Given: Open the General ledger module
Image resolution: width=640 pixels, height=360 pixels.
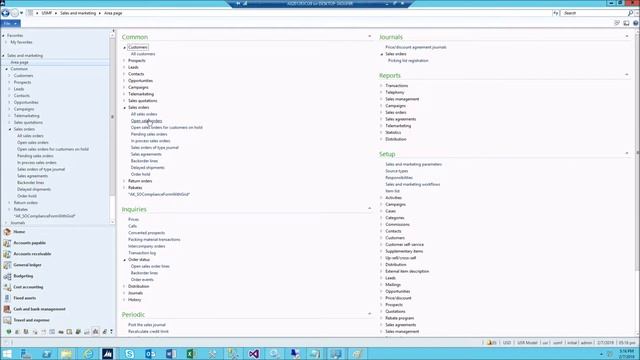Looking at the screenshot, I should pyautogui.click(x=27, y=265).
